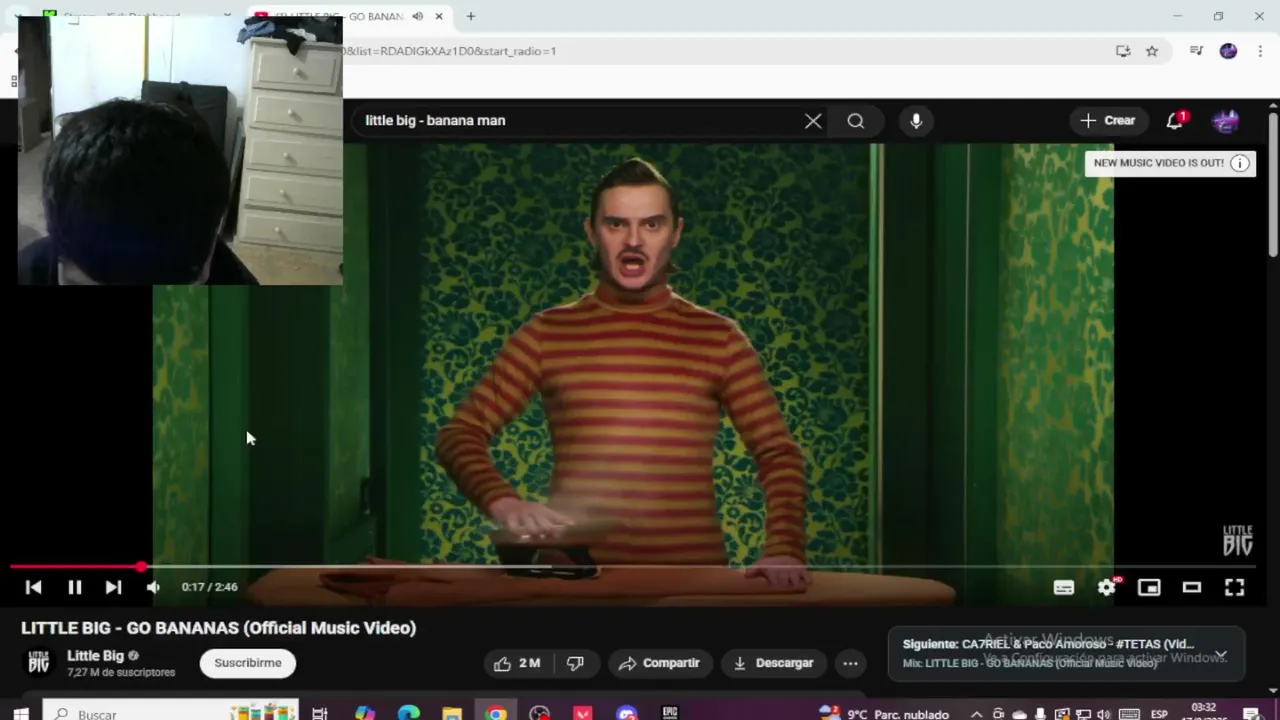Mute the tab via its speaker icon
Image resolution: width=1280 pixels, height=720 pixels.
tap(417, 16)
